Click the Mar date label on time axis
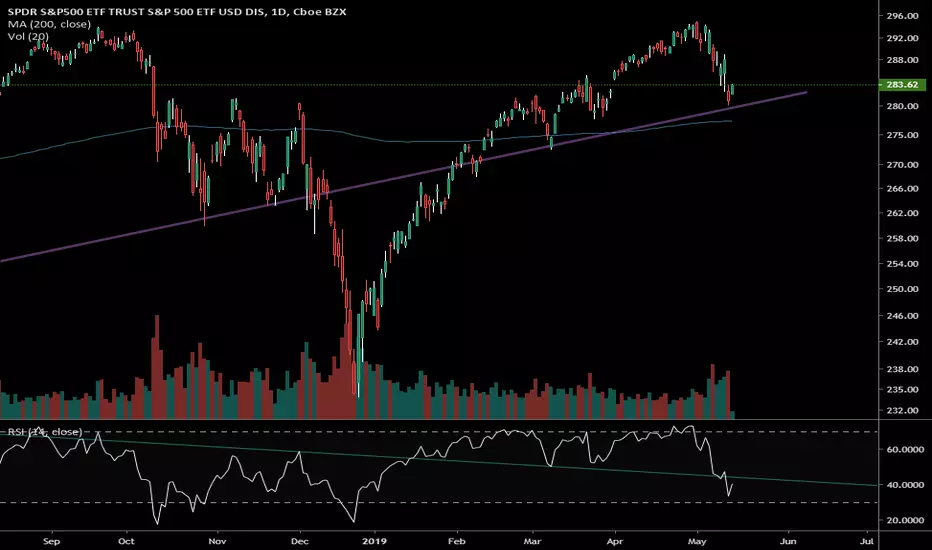932x550 pixels. [532, 541]
